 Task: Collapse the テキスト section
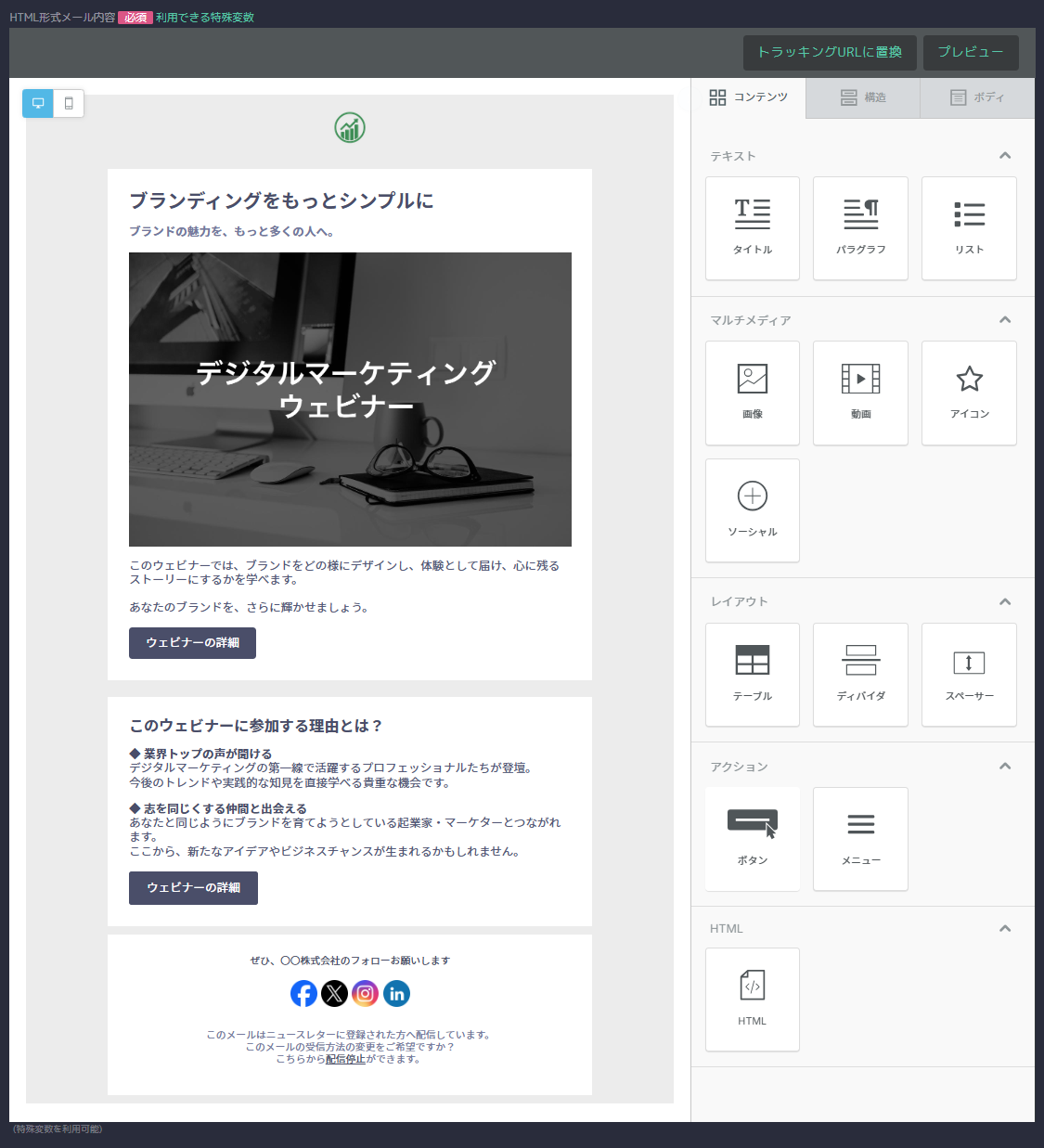[1005, 156]
